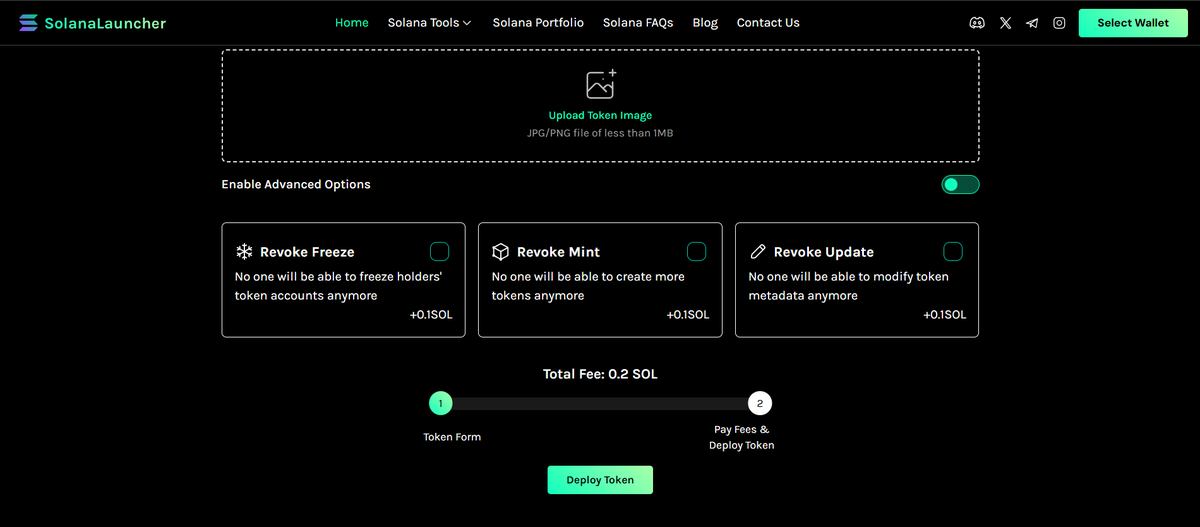Click +0.1SOL in the Revoke Update card
The height and width of the screenshot is (527, 1200).
pos(945,315)
